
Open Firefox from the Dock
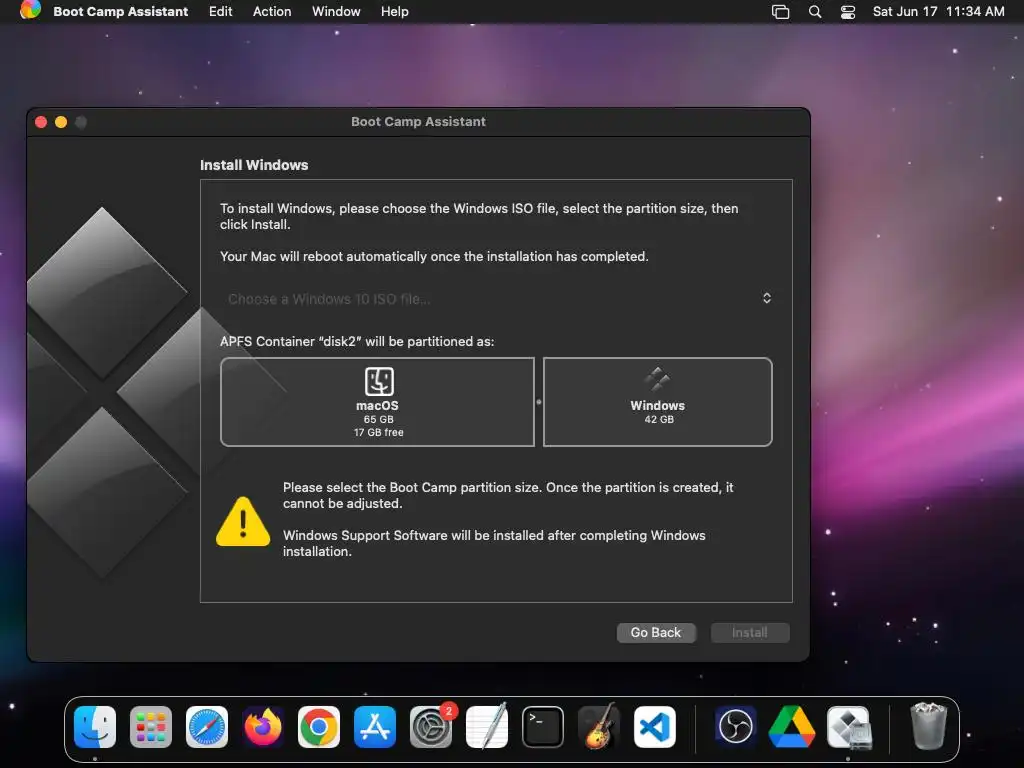[263, 727]
